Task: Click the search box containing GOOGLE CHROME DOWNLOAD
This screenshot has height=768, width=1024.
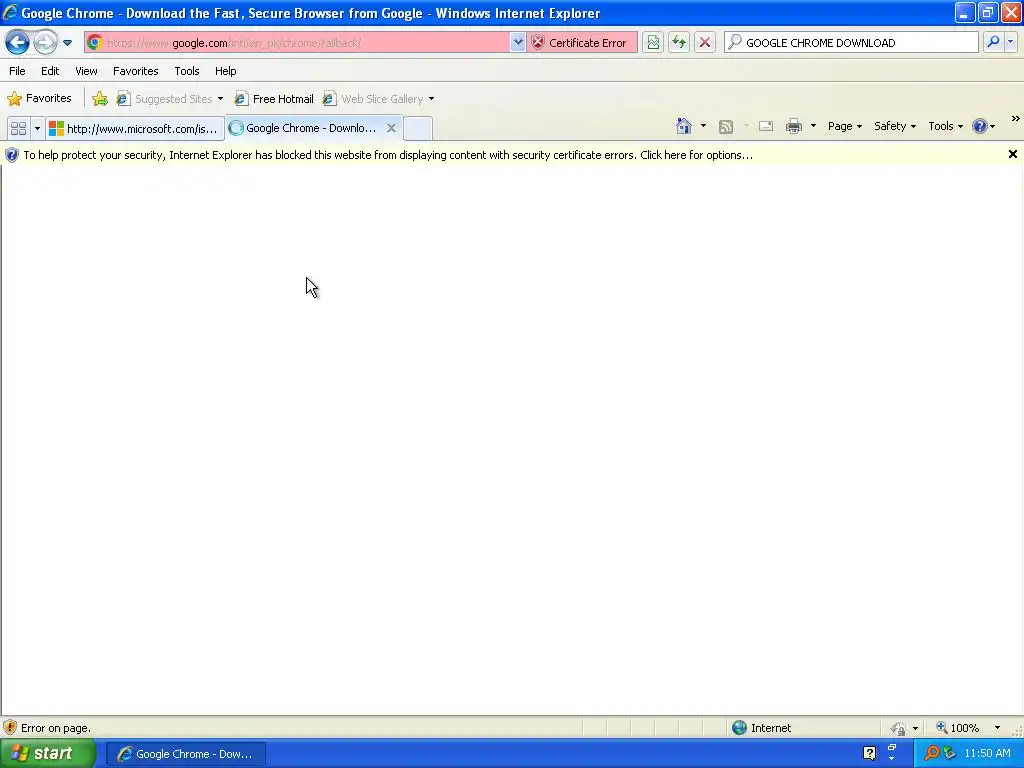Action: [x=852, y=43]
